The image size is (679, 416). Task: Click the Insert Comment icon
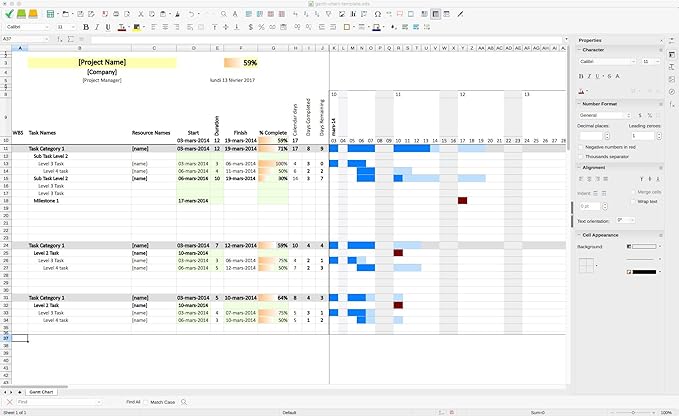coord(400,14)
